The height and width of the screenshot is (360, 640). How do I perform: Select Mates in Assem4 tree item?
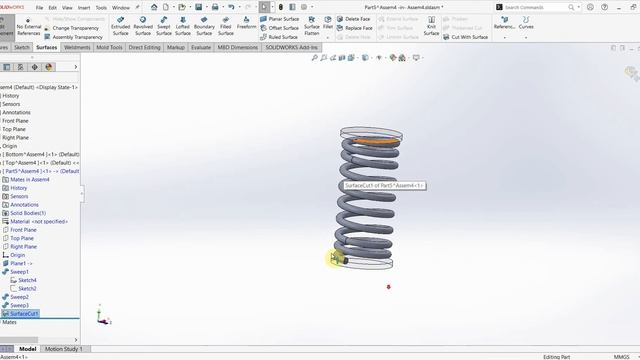pyautogui.click(x=26, y=180)
